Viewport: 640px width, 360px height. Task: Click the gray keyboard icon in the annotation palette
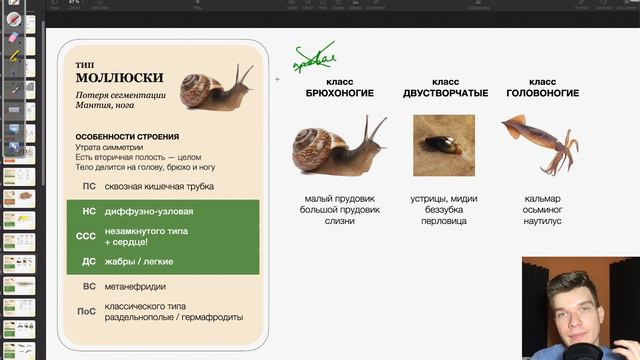14,109
